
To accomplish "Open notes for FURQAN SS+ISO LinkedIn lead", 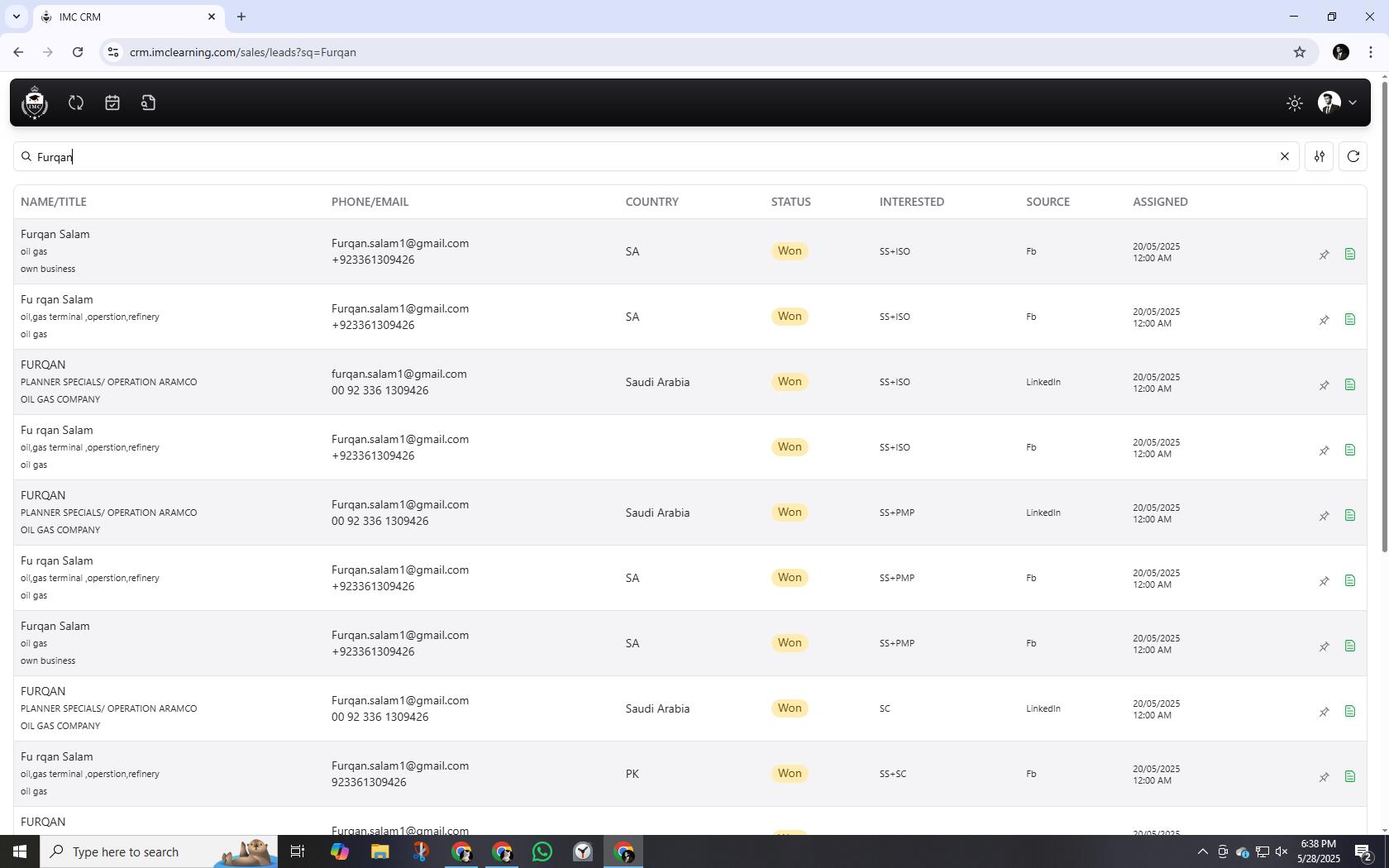I will [1350, 384].
